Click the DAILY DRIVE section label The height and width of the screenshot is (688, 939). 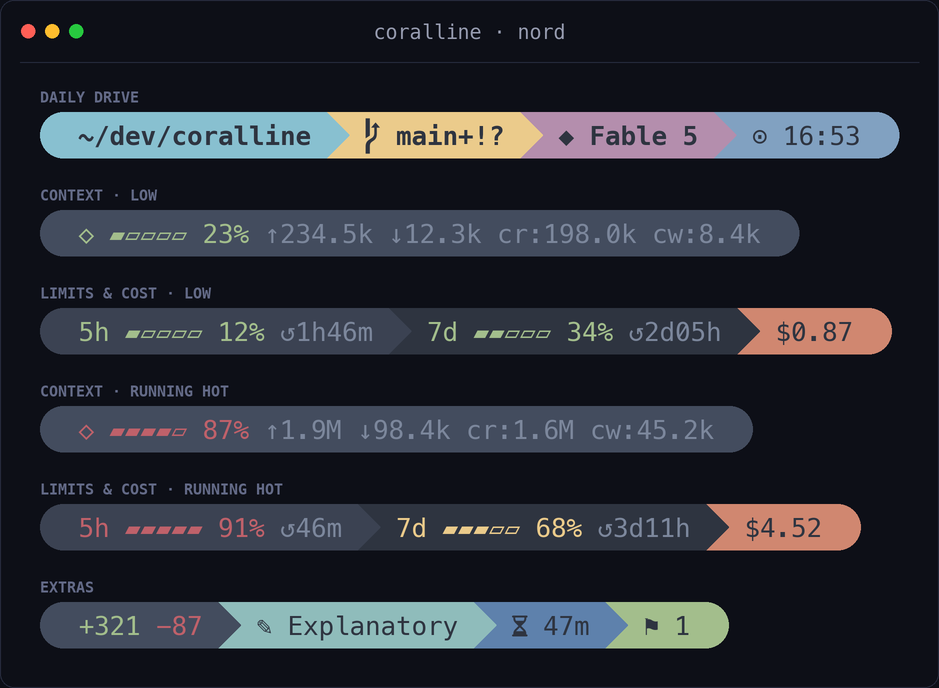click(89, 97)
